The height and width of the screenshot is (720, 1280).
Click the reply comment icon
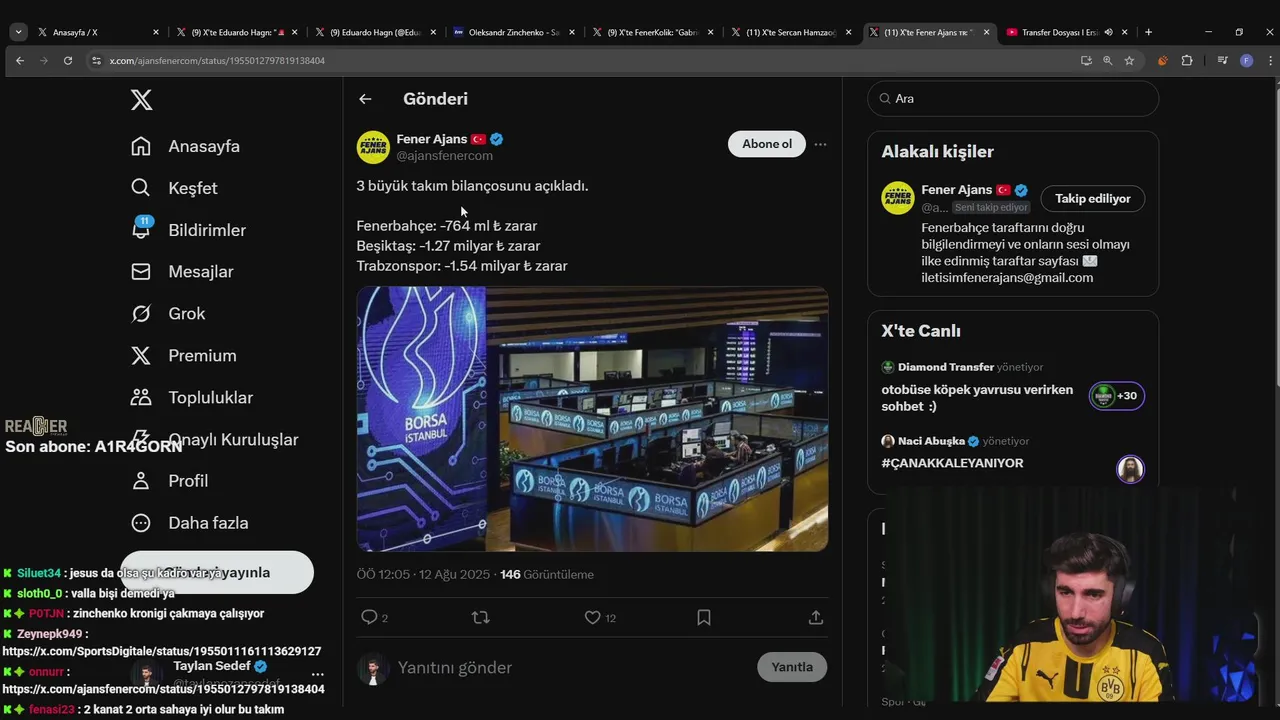(x=369, y=618)
